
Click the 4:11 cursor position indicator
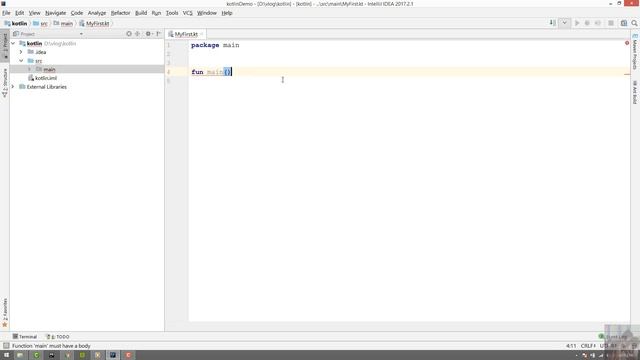pyautogui.click(x=571, y=346)
